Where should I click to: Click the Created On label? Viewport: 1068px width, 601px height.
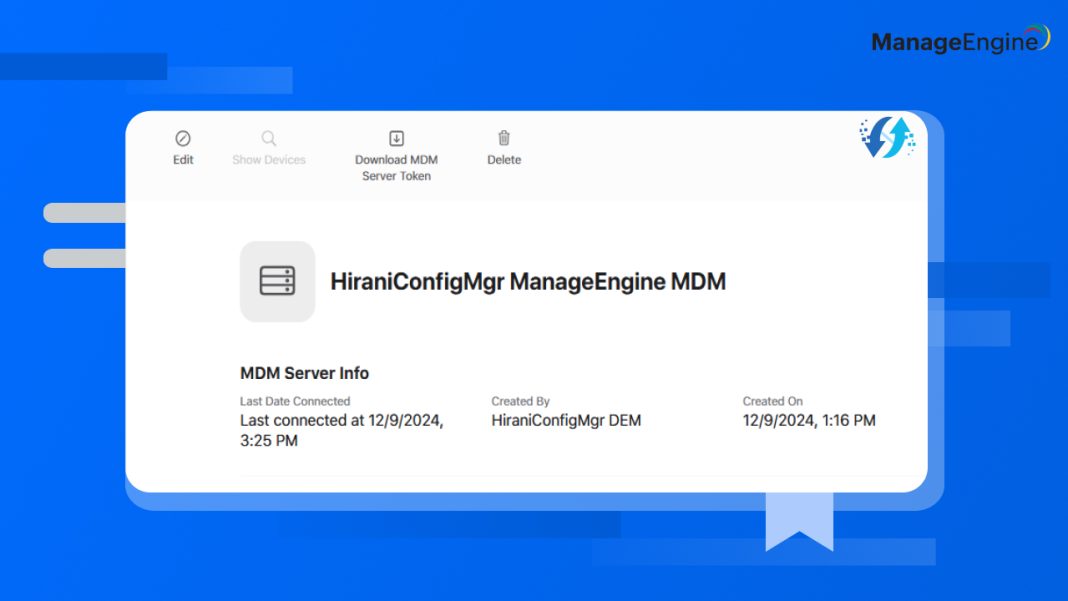(772, 401)
